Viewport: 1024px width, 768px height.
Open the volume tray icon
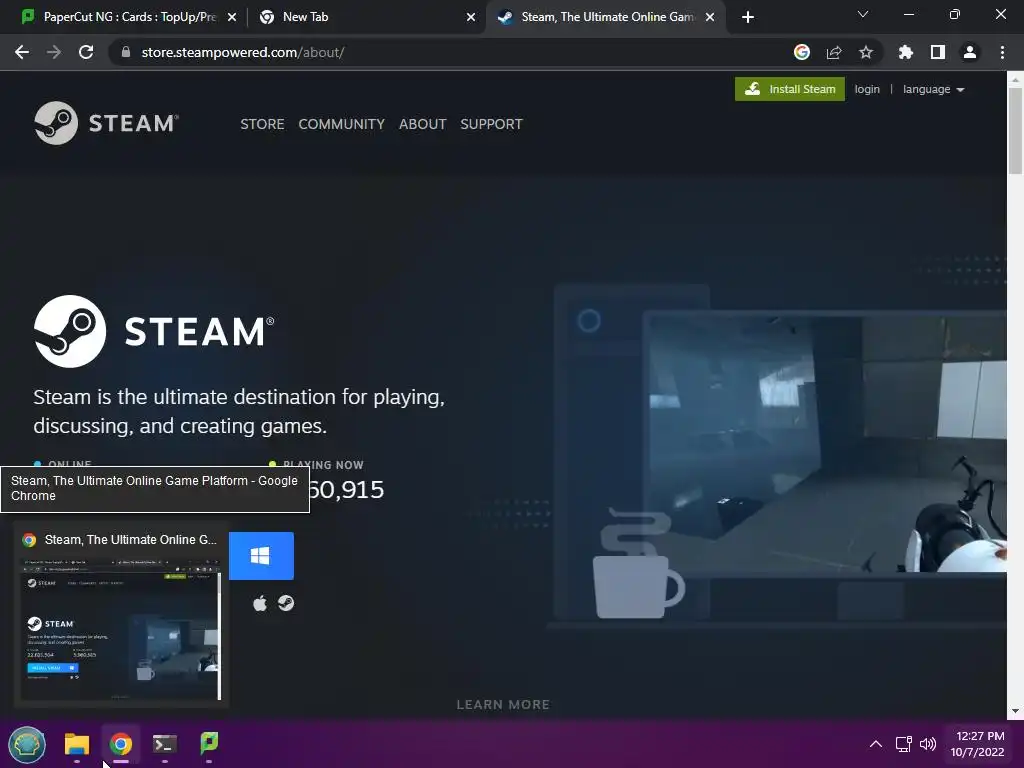pyautogui.click(x=927, y=744)
